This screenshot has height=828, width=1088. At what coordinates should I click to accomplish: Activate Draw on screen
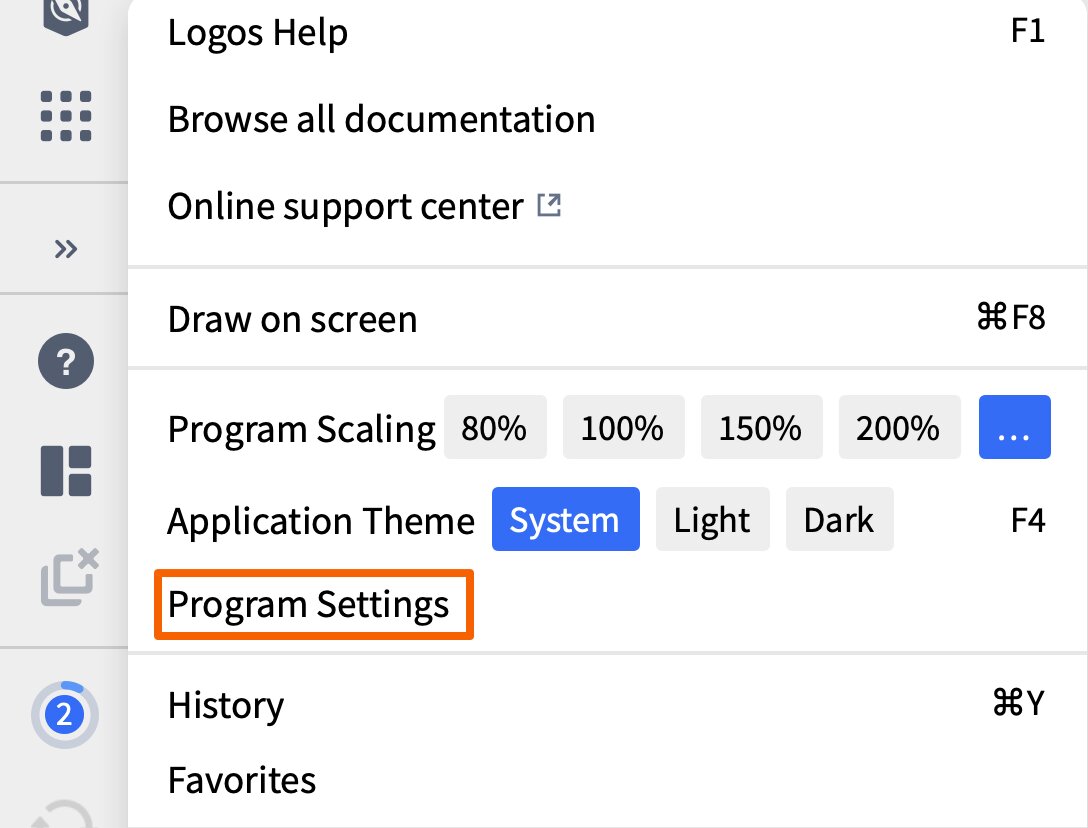click(292, 318)
